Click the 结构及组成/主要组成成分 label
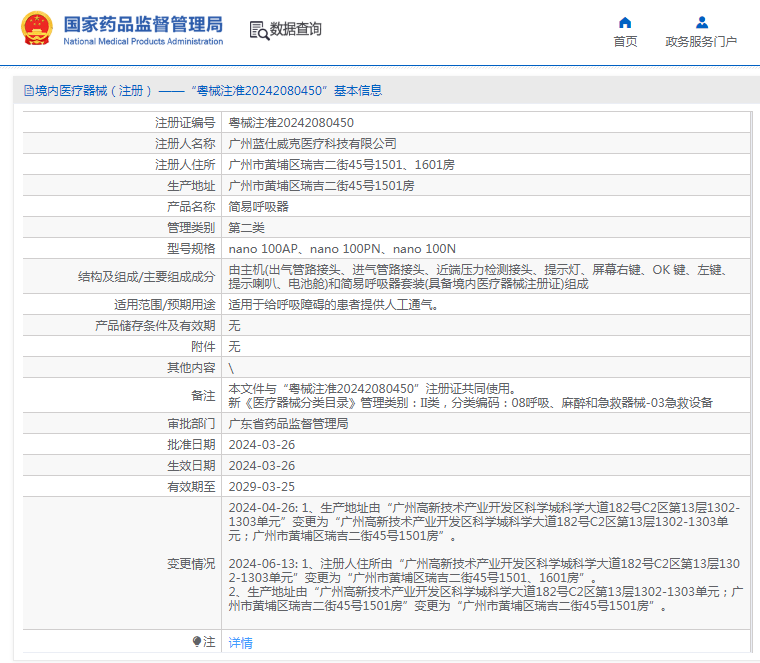 (146, 277)
